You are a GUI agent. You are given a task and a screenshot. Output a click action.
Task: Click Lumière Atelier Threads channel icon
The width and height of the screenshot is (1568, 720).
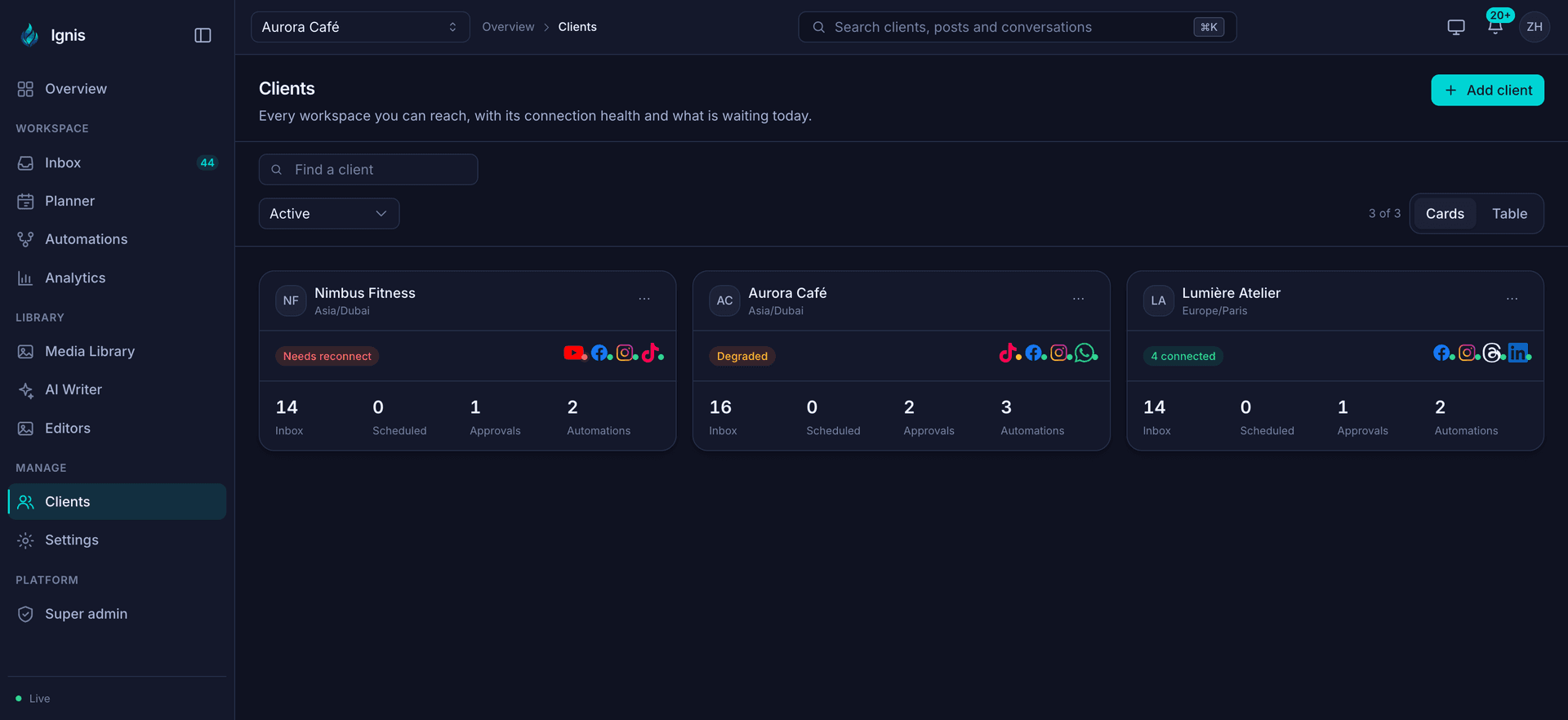click(x=1493, y=353)
